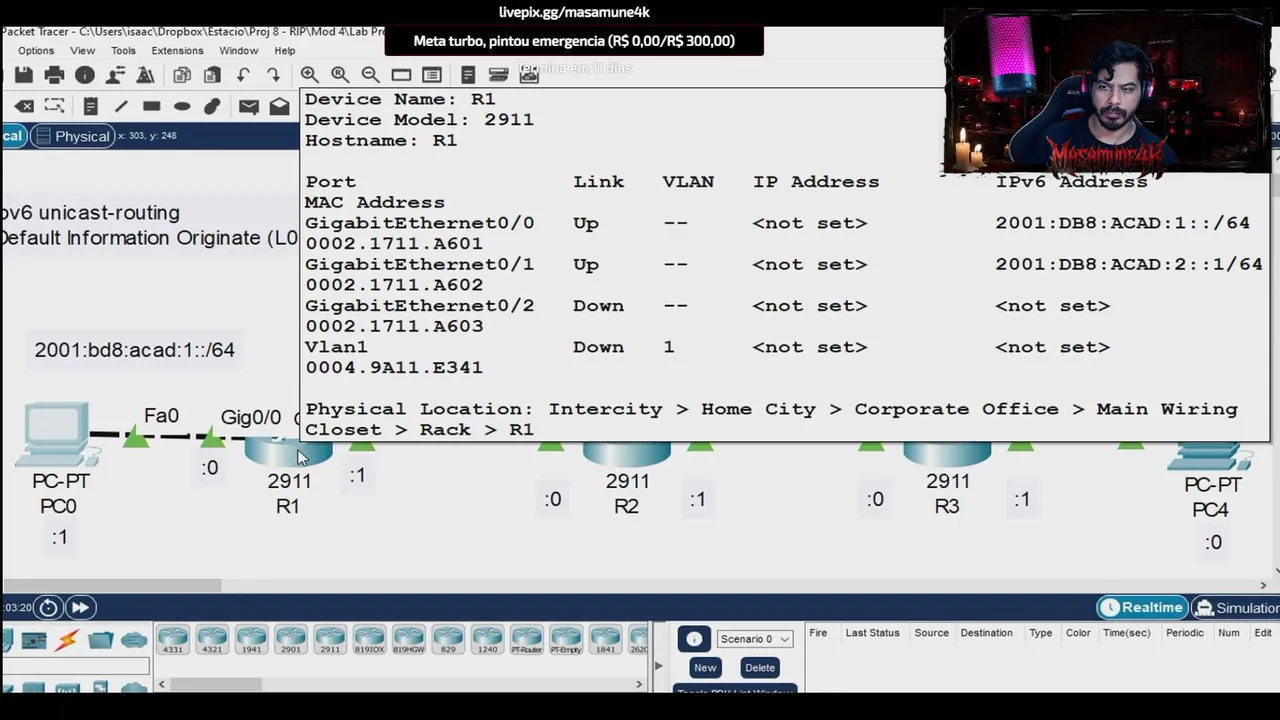Image resolution: width=1280 pixels, height=720 pixels.
Task: Select the Draw Freeform tool
Action: click(x=212, y=106)
